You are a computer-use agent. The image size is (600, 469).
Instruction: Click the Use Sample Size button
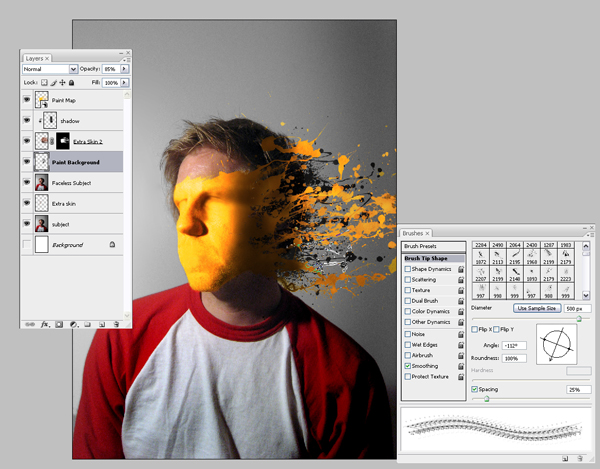[x=536, y=308]
